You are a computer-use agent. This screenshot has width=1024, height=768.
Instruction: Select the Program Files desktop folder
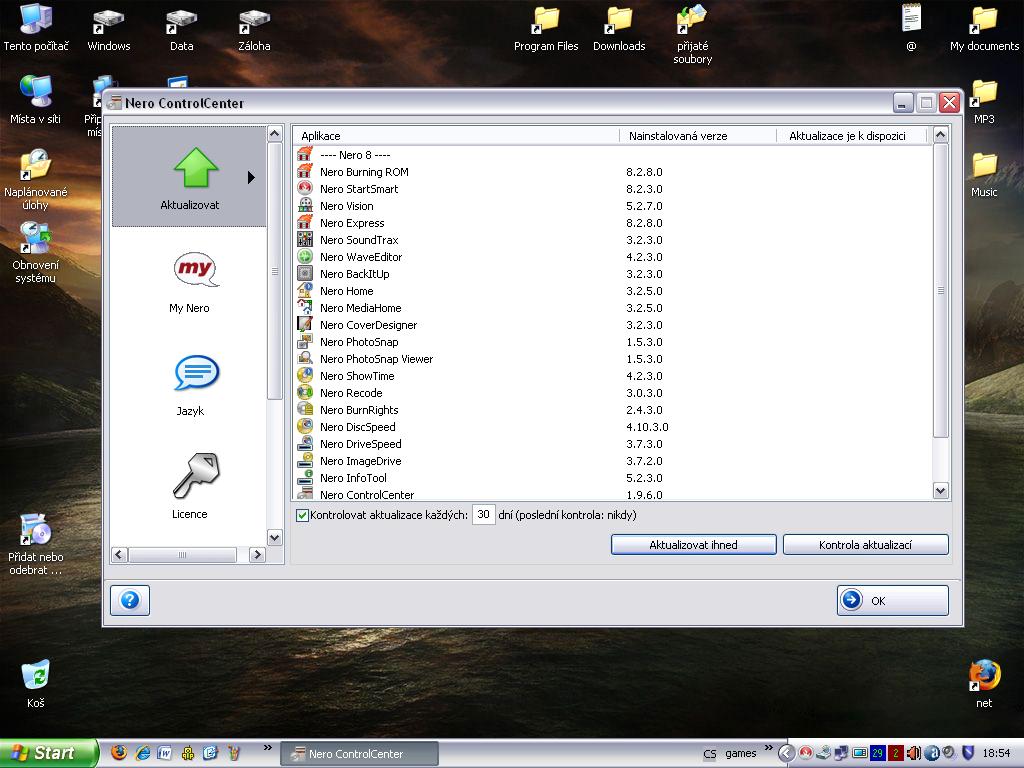pos(546,29)
